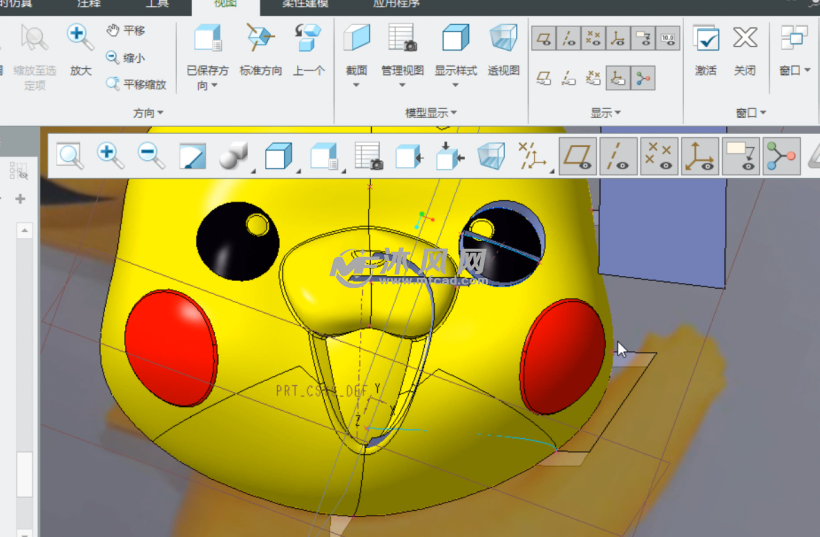Open saved orientations on graphics toolbar
This screenshot has width=820, height=537.
tap(325, 156)
